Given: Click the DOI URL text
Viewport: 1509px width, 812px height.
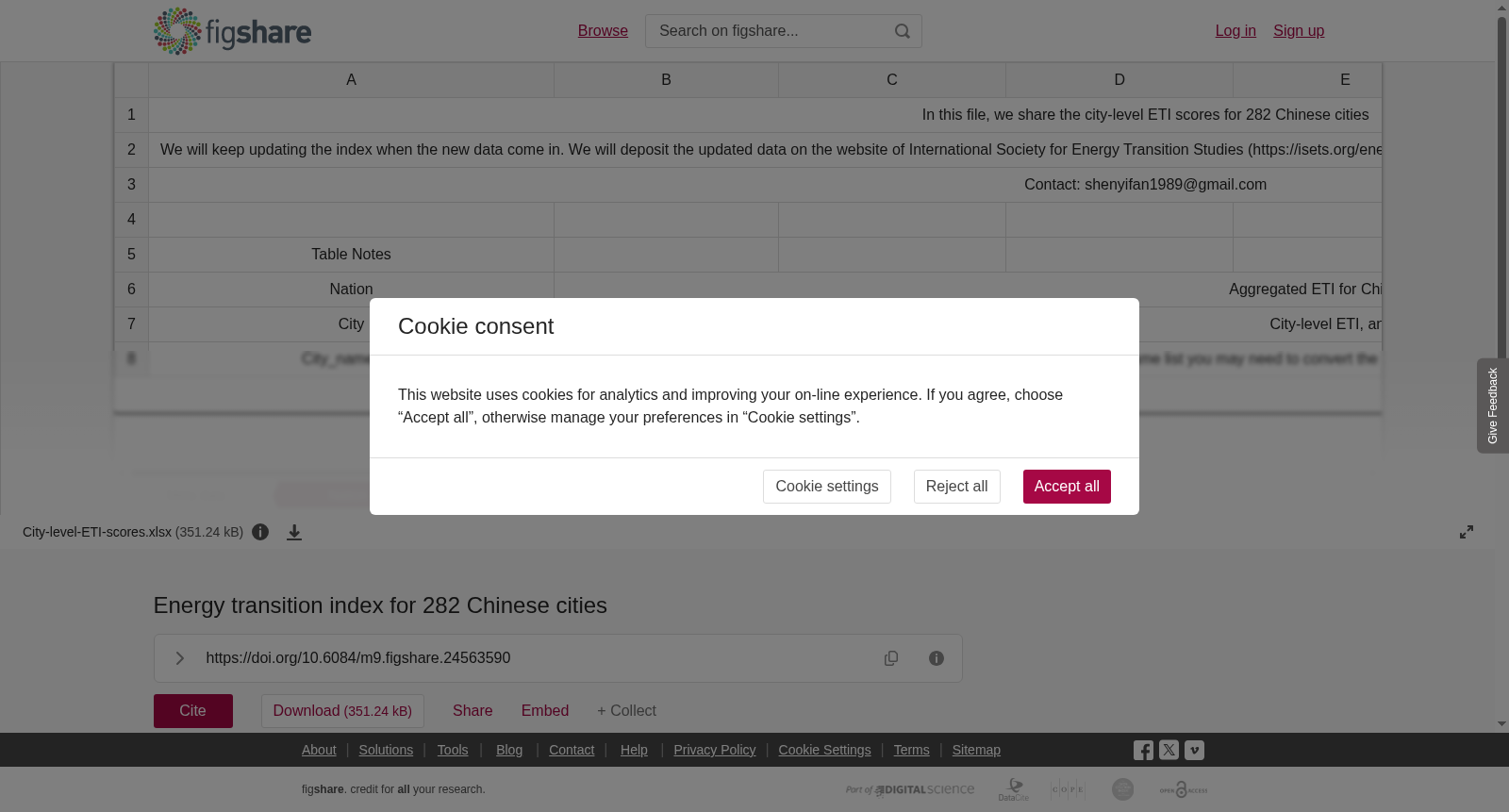Looking at the screenshot, I should (358, 658).
